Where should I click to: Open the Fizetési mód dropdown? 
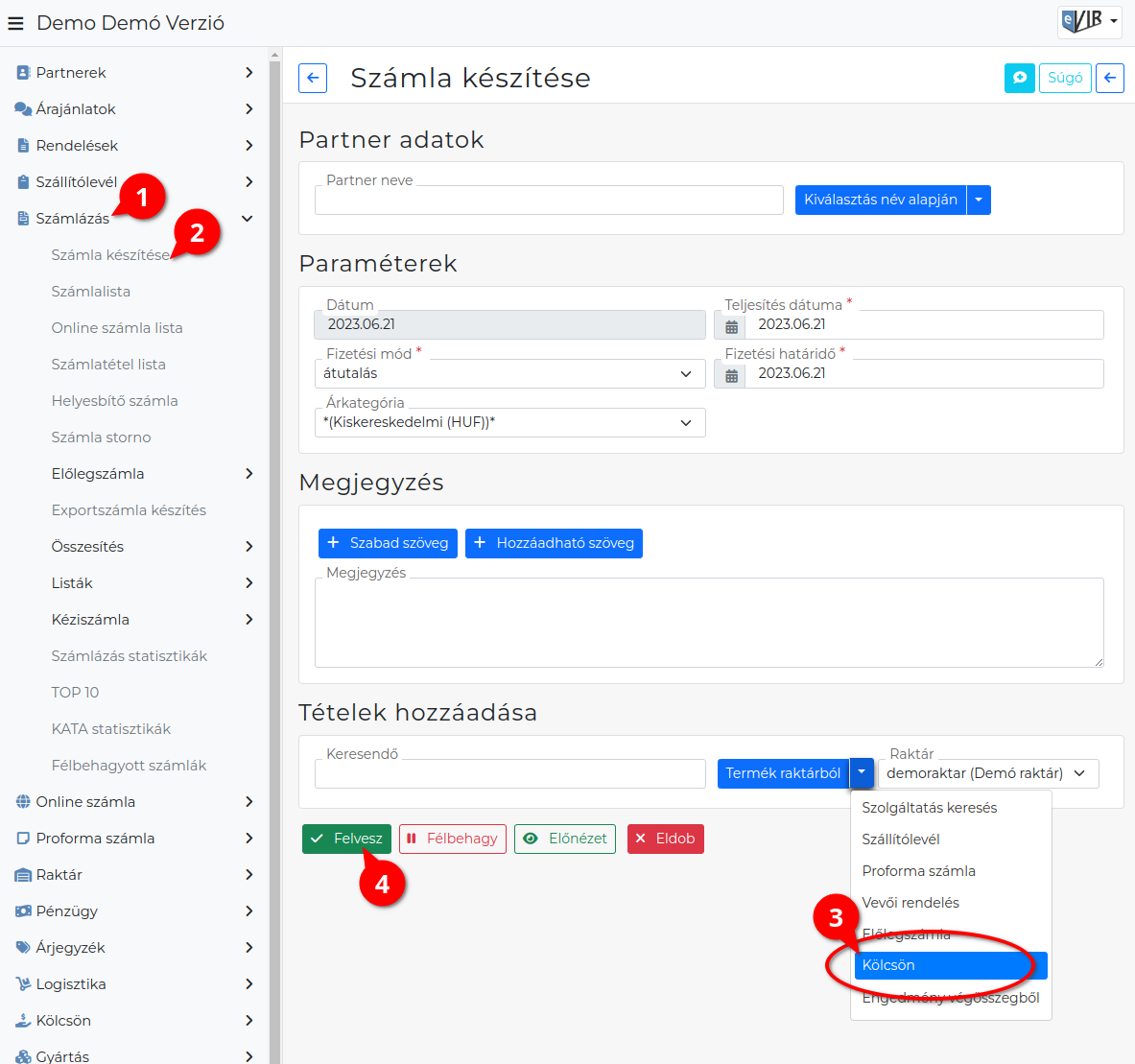(510, 374)
